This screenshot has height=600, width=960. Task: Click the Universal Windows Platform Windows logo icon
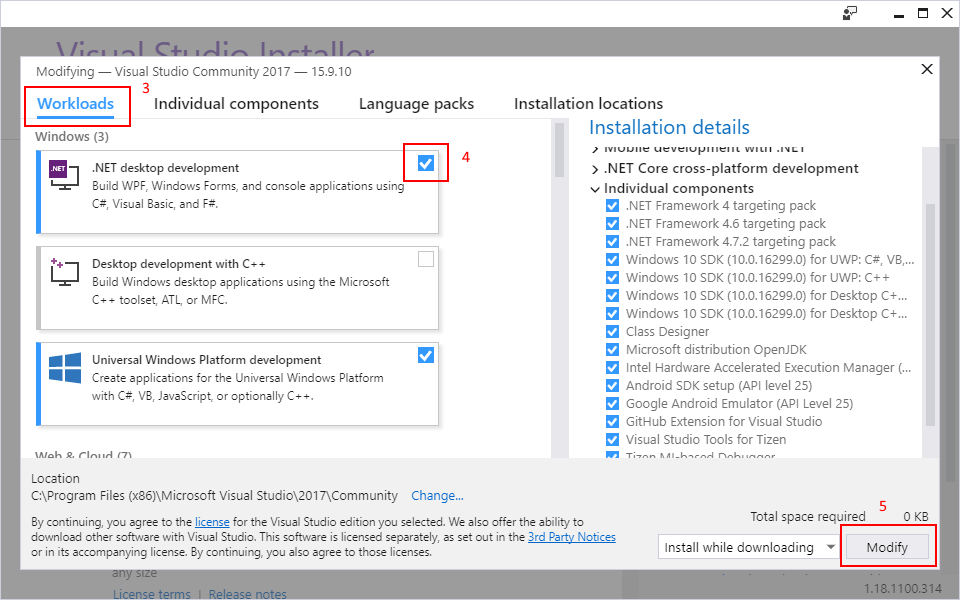65,367
